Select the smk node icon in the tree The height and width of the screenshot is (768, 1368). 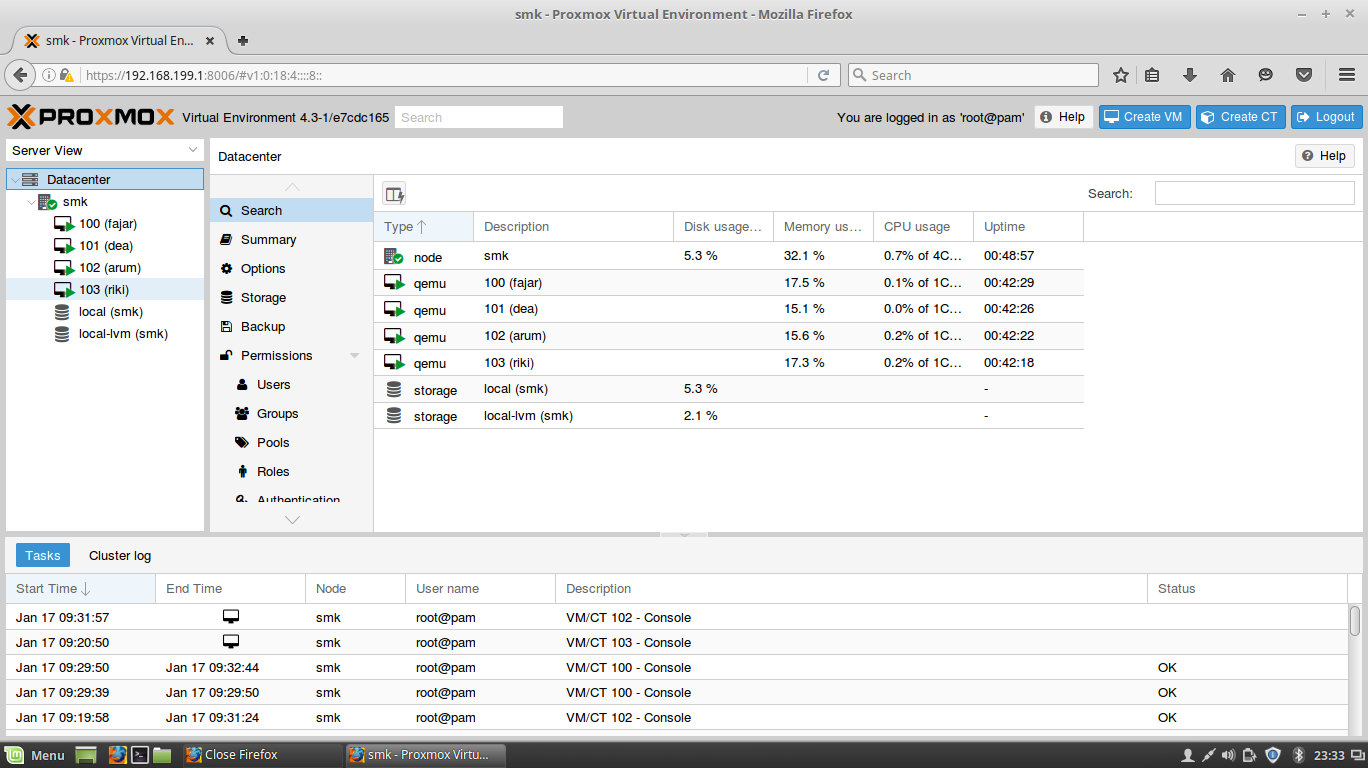coord(48,202)
